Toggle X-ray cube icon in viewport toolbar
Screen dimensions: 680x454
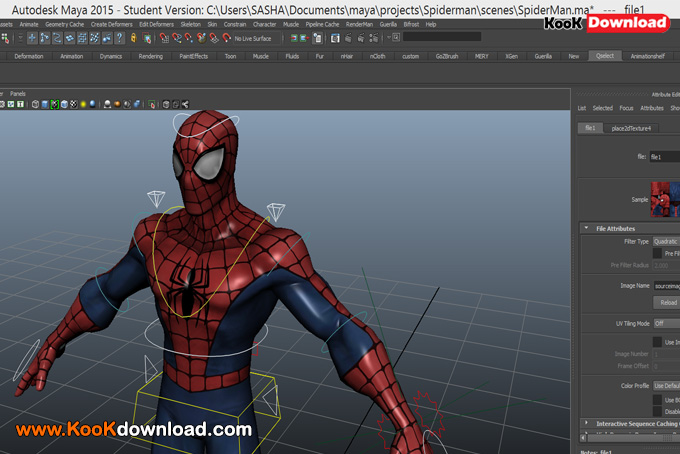(166, 104)
